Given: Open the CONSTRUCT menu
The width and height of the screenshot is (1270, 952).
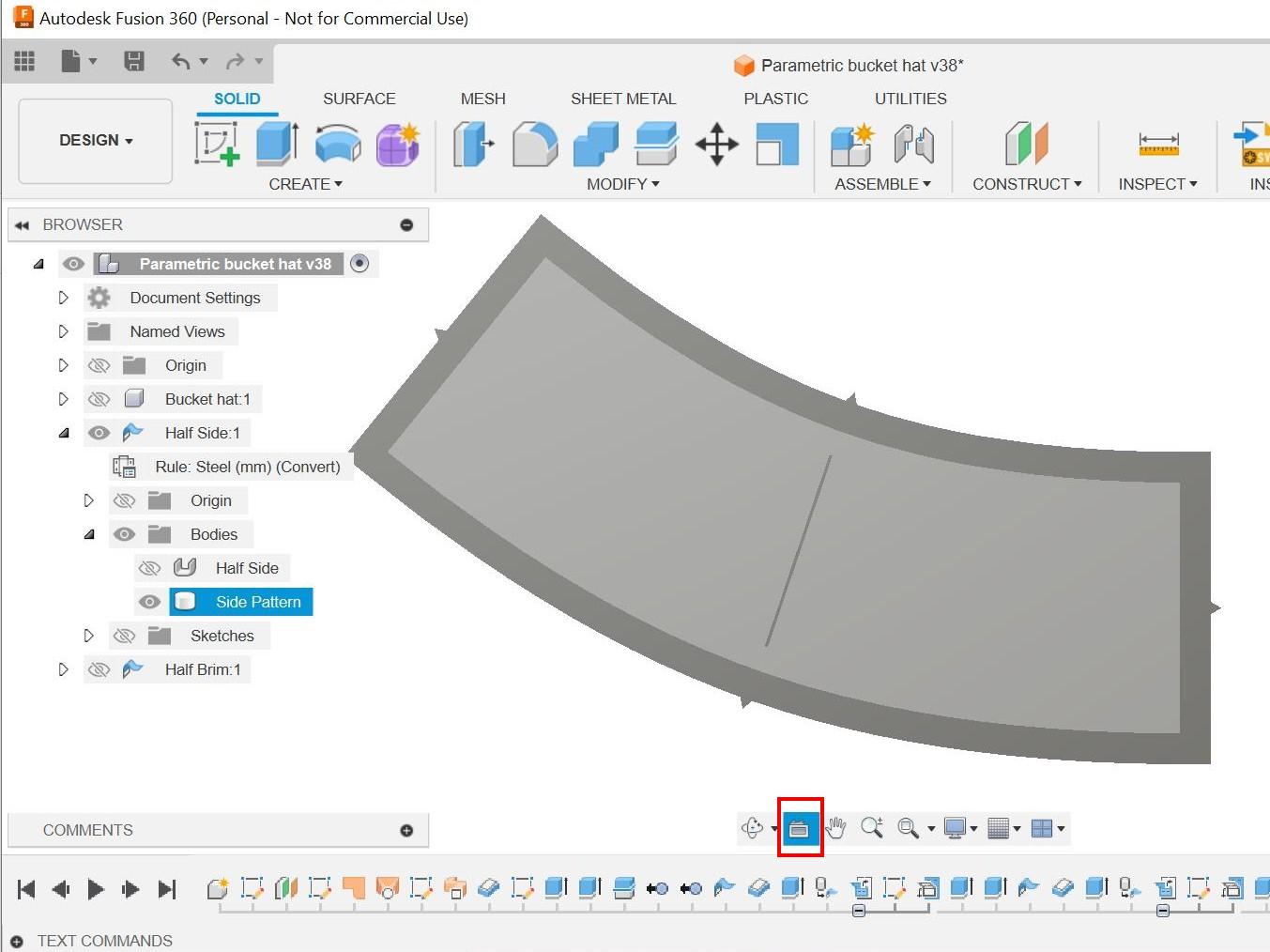Looking at the screenshot, I should (1027, 184).
